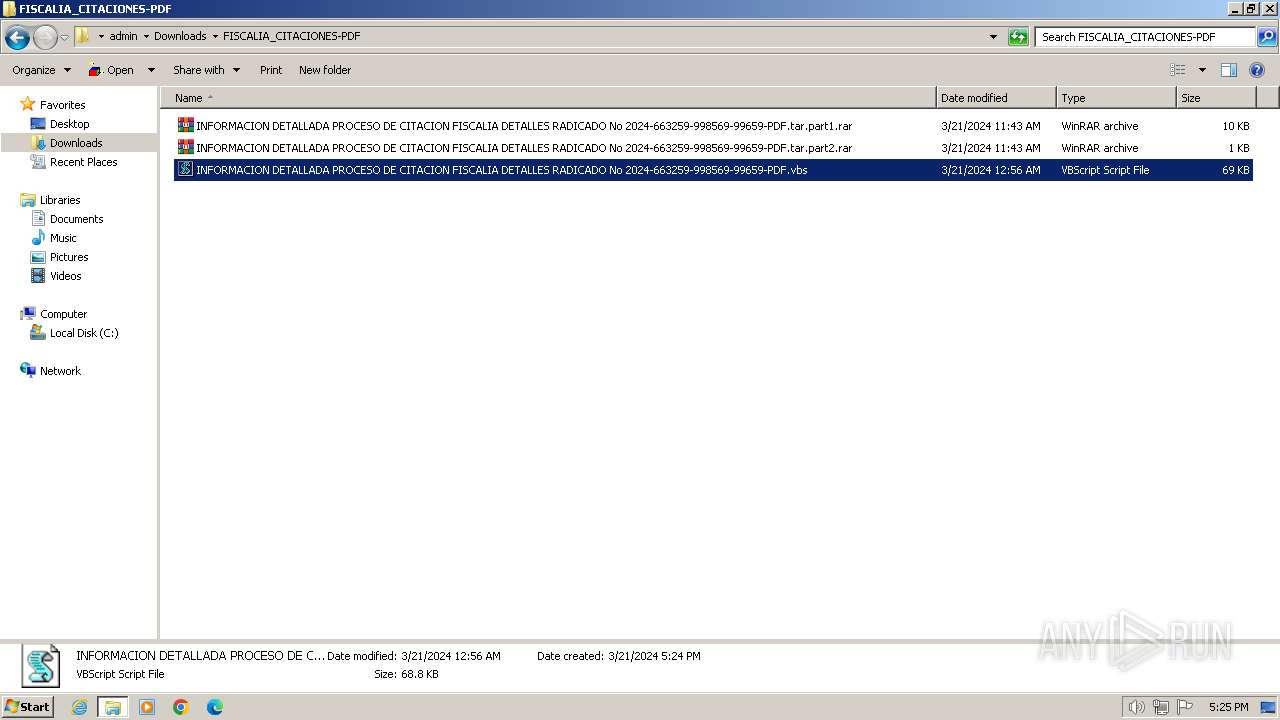The image size is (1280, 720).
Task: Select FISCALIA_CITACIONES-PDF breadcrumb segment
Action: tap(291, 36)
